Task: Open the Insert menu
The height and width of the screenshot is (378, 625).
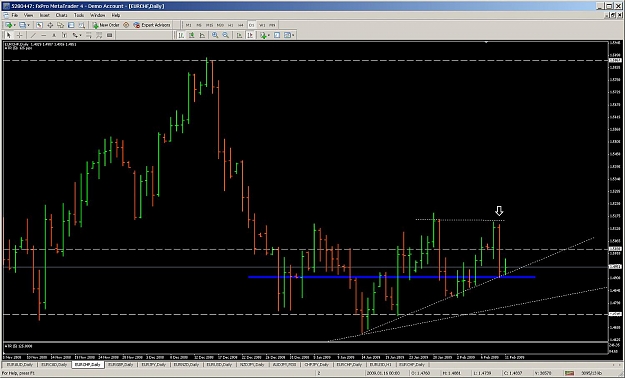Action: pos(45,15)
